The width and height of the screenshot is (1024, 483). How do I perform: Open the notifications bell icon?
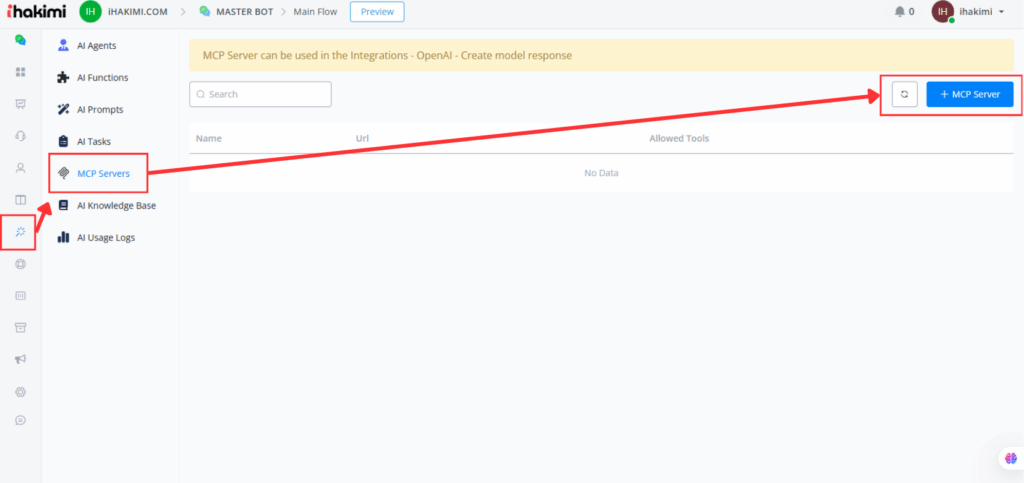[x=899, y=12]
